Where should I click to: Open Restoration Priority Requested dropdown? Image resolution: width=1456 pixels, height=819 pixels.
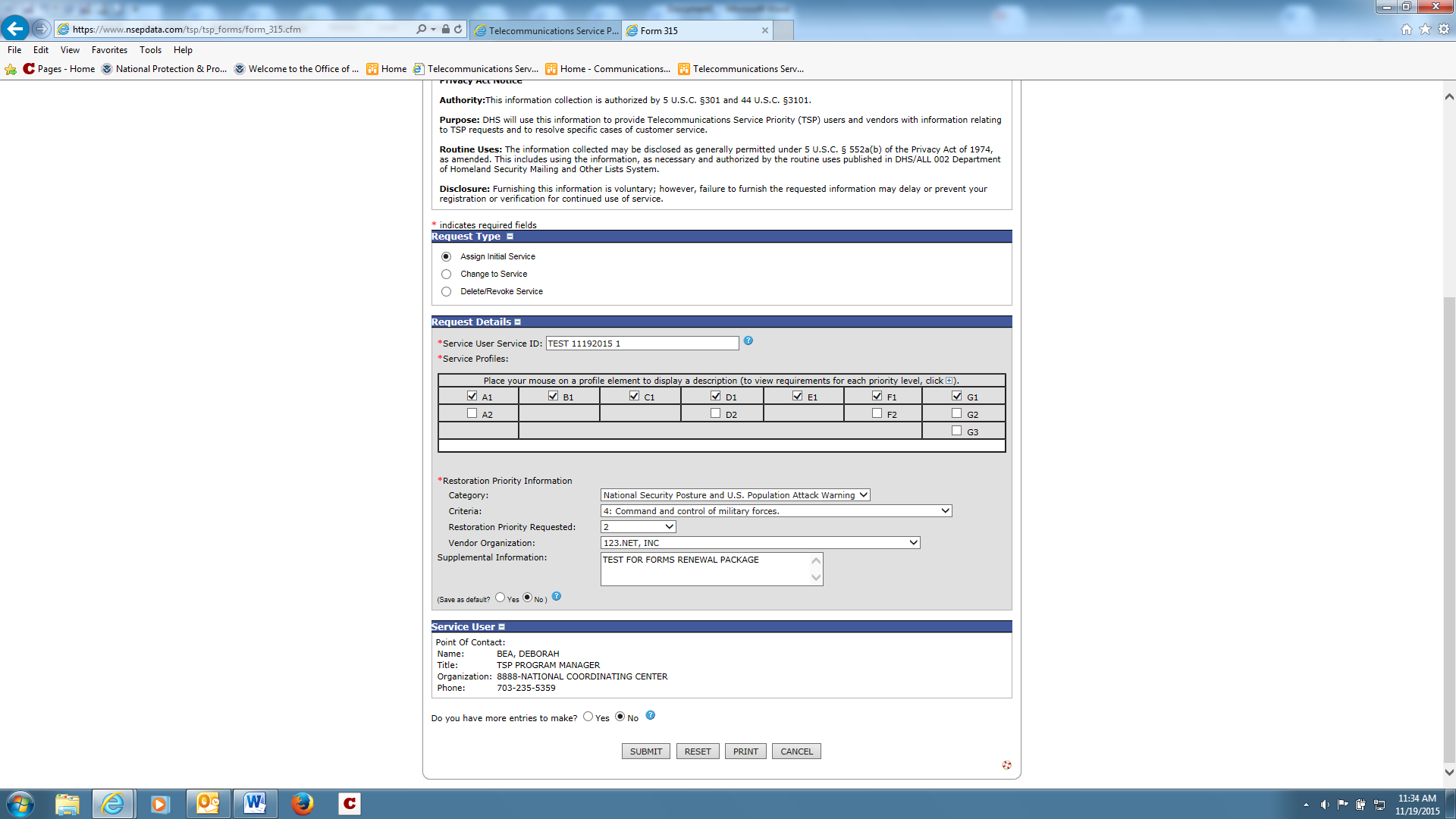click(x=638, y=527)
